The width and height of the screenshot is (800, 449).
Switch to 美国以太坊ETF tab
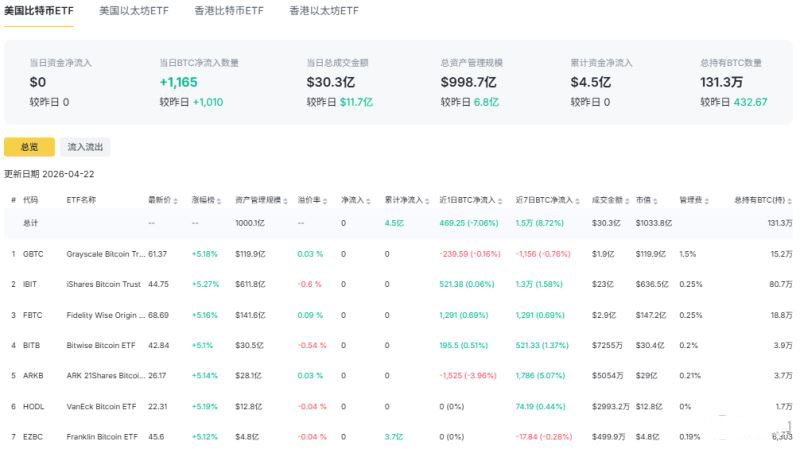click(134, 11)
